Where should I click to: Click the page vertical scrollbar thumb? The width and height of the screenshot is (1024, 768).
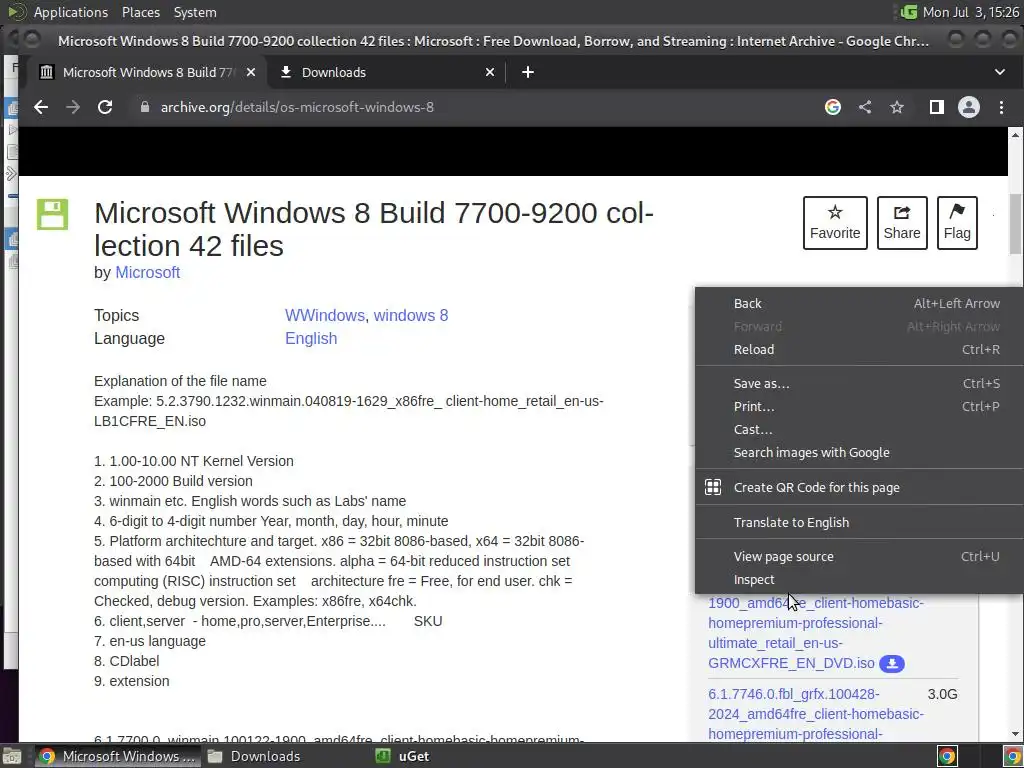click(1015, 224)
